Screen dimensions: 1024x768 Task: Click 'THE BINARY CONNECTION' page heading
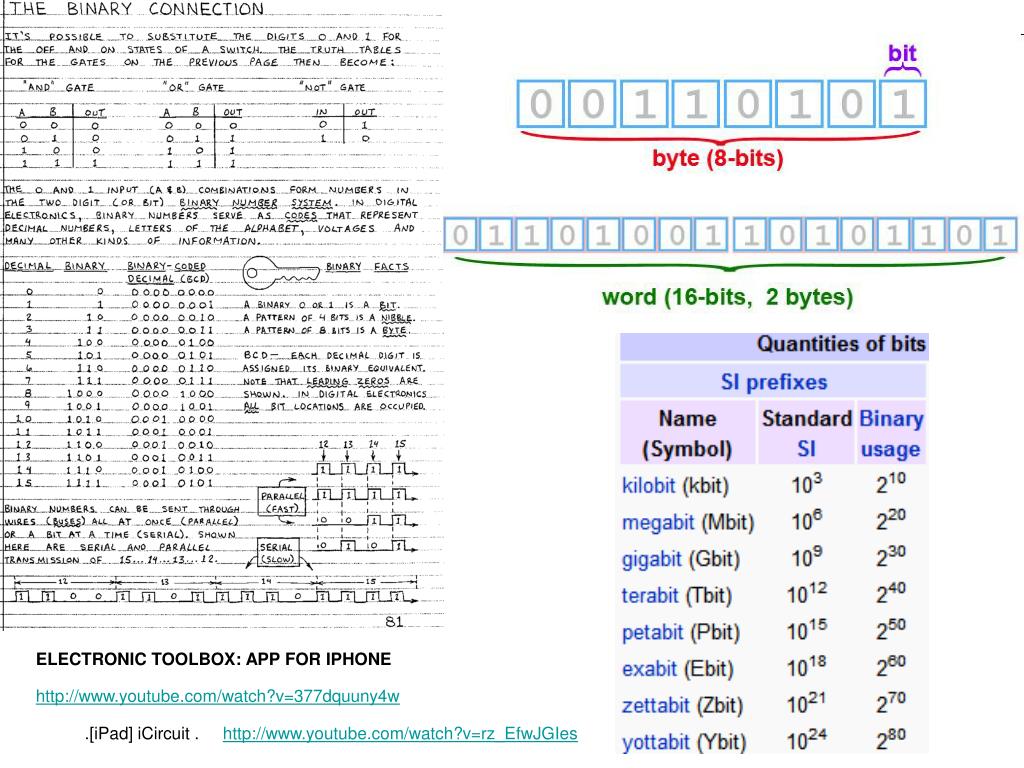click(138, 9)
